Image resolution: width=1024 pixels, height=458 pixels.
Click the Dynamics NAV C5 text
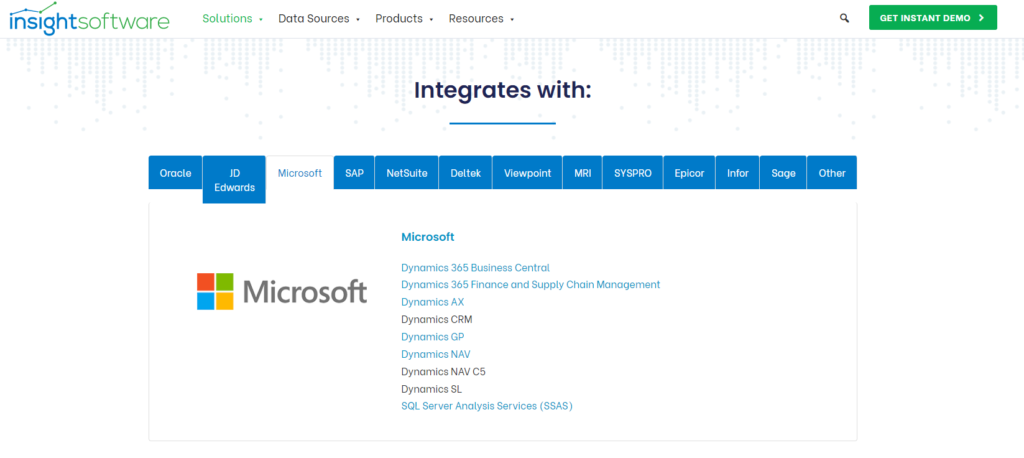point(443,372)
